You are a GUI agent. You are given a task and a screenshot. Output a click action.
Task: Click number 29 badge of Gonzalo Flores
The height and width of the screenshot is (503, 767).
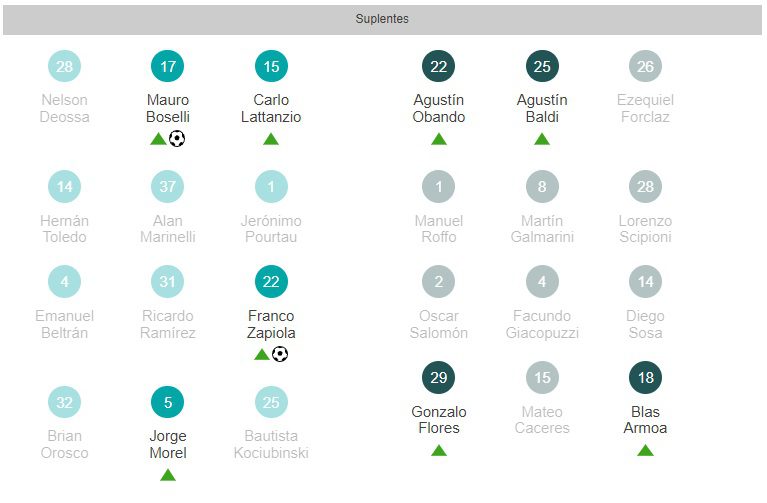tap(439, 378)
